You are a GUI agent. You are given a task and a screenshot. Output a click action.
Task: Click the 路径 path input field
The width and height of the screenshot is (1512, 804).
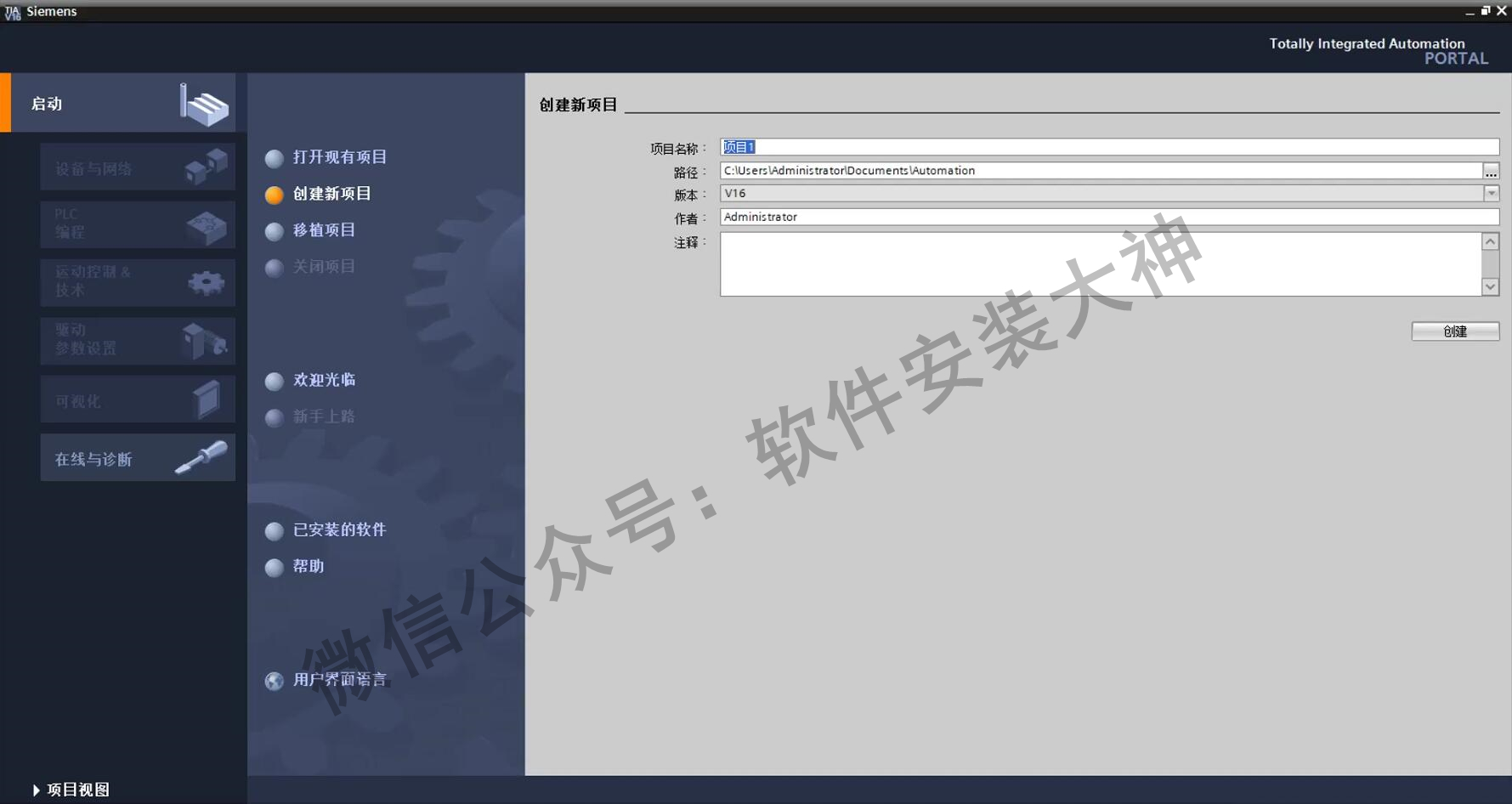coord(1101,171)
